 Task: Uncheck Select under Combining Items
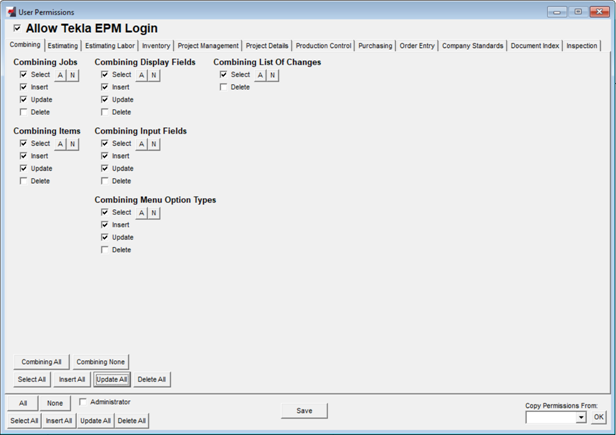[x=23, y=143]
